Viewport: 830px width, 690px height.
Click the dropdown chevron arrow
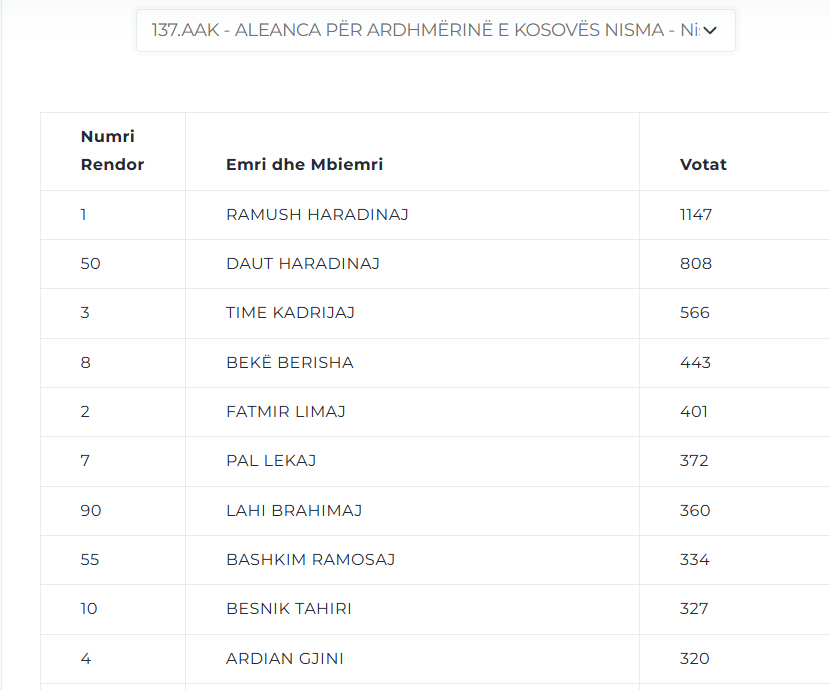[710, 31]
